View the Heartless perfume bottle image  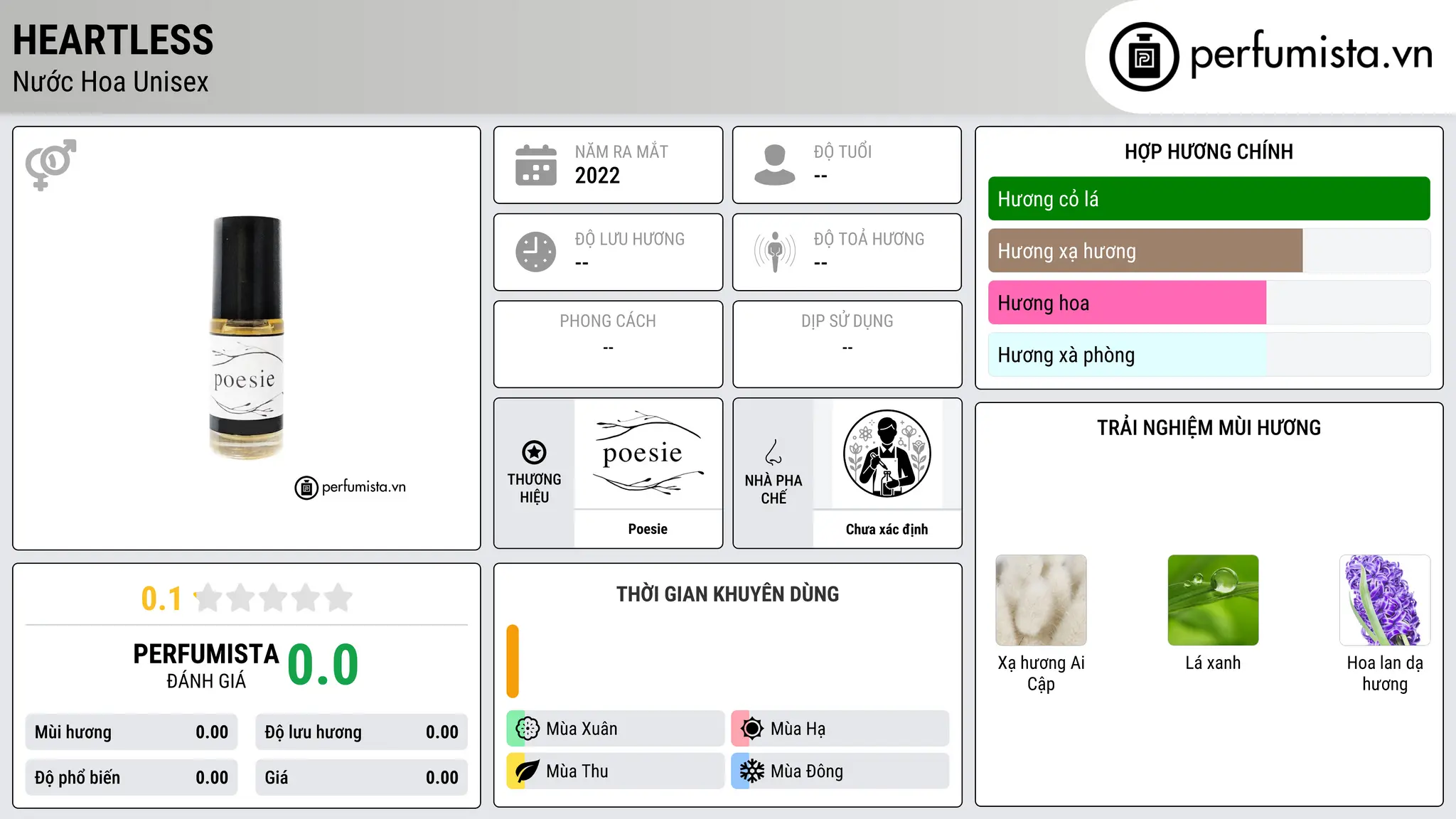(x=247, y=337)
